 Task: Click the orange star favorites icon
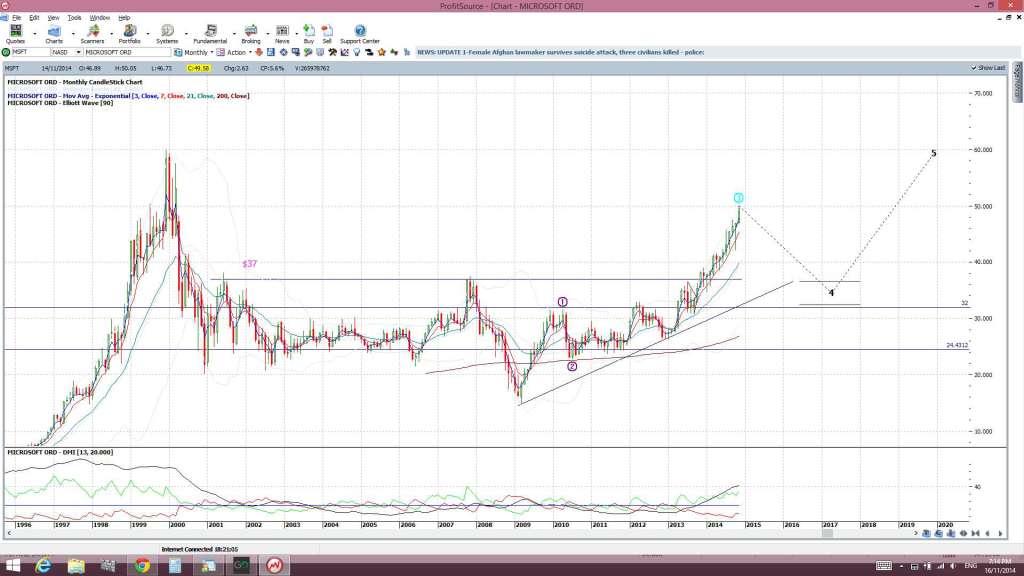coord(381,52)
